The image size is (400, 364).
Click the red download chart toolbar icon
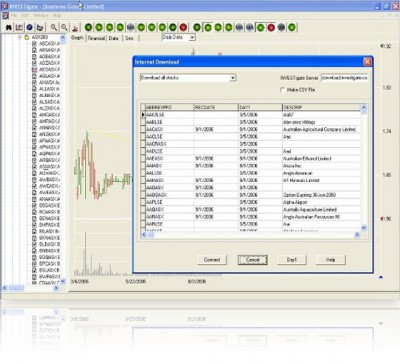[x=76, y=27]
